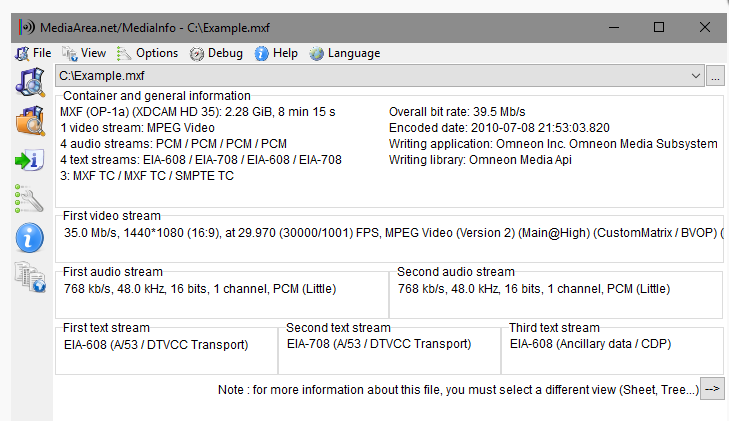Maximize the MediaInfo window
This screenshot has width=729, height=421.
tap(659, 27)
